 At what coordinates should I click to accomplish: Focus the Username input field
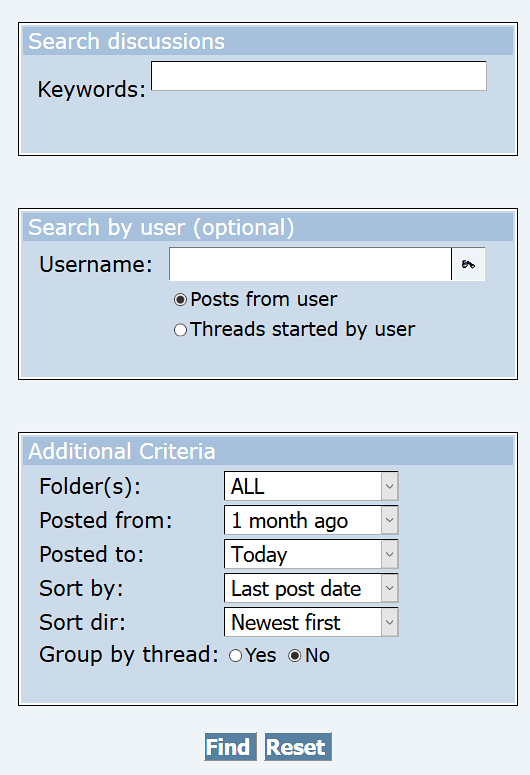point(310,264)
